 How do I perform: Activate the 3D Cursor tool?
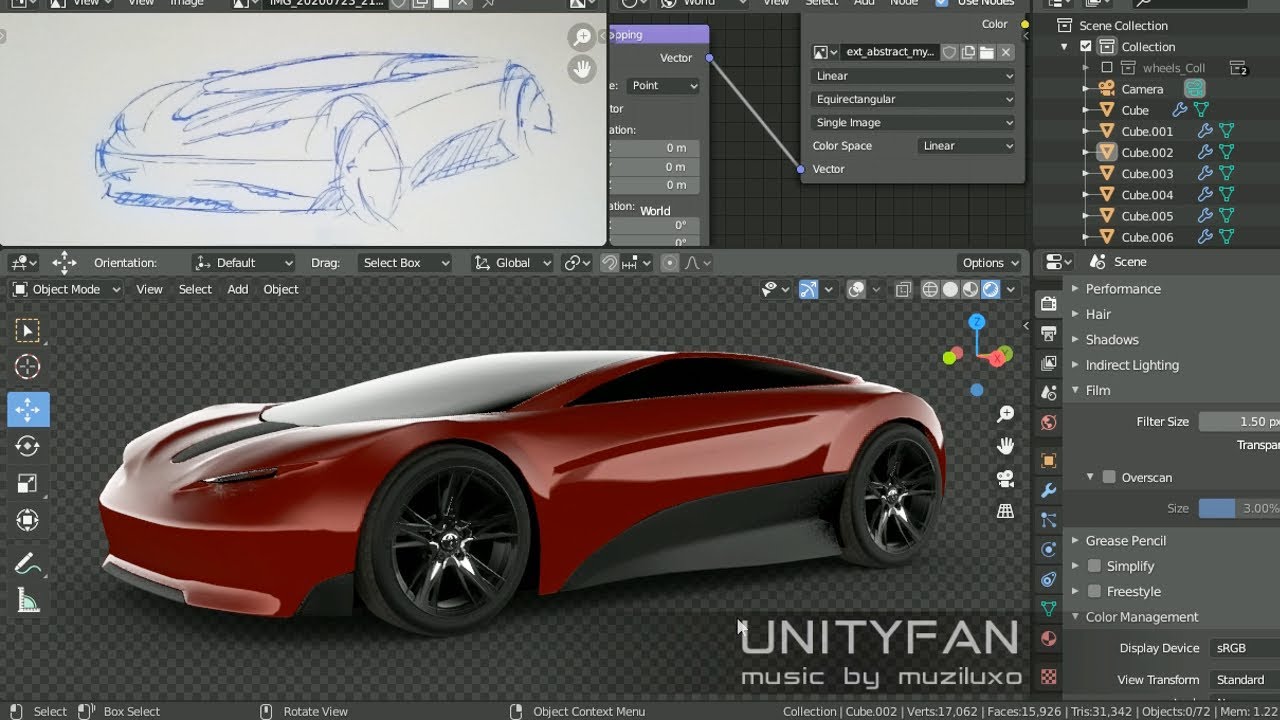tap(28, 367)
